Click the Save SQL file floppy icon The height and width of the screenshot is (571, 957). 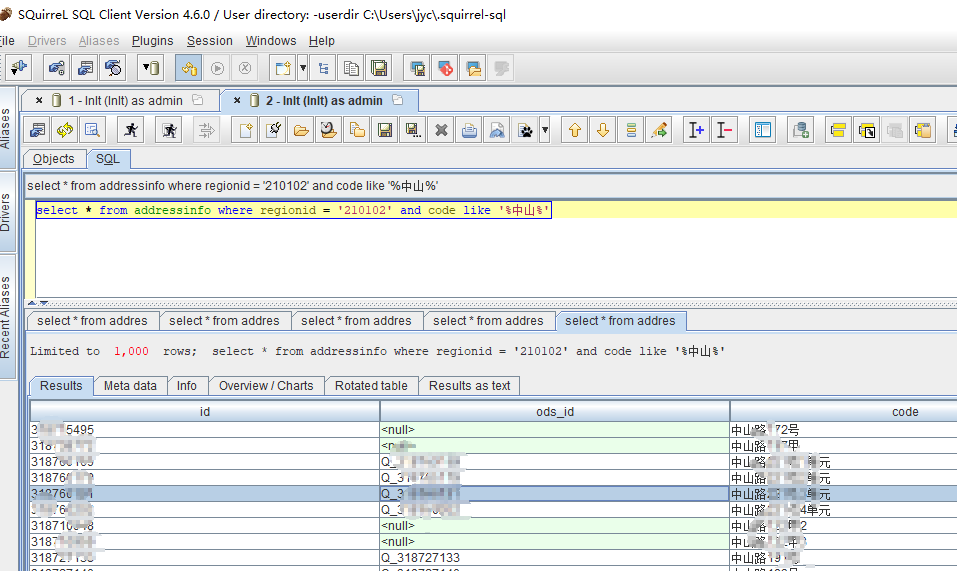384,130
